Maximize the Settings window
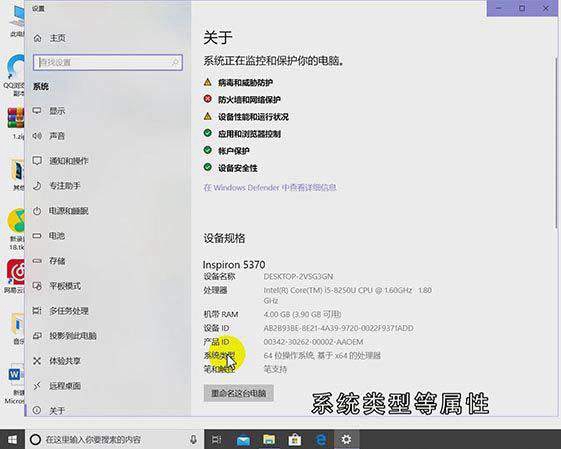Image resolution: width=561 pixels, height=449 pixels. [522, 8]
